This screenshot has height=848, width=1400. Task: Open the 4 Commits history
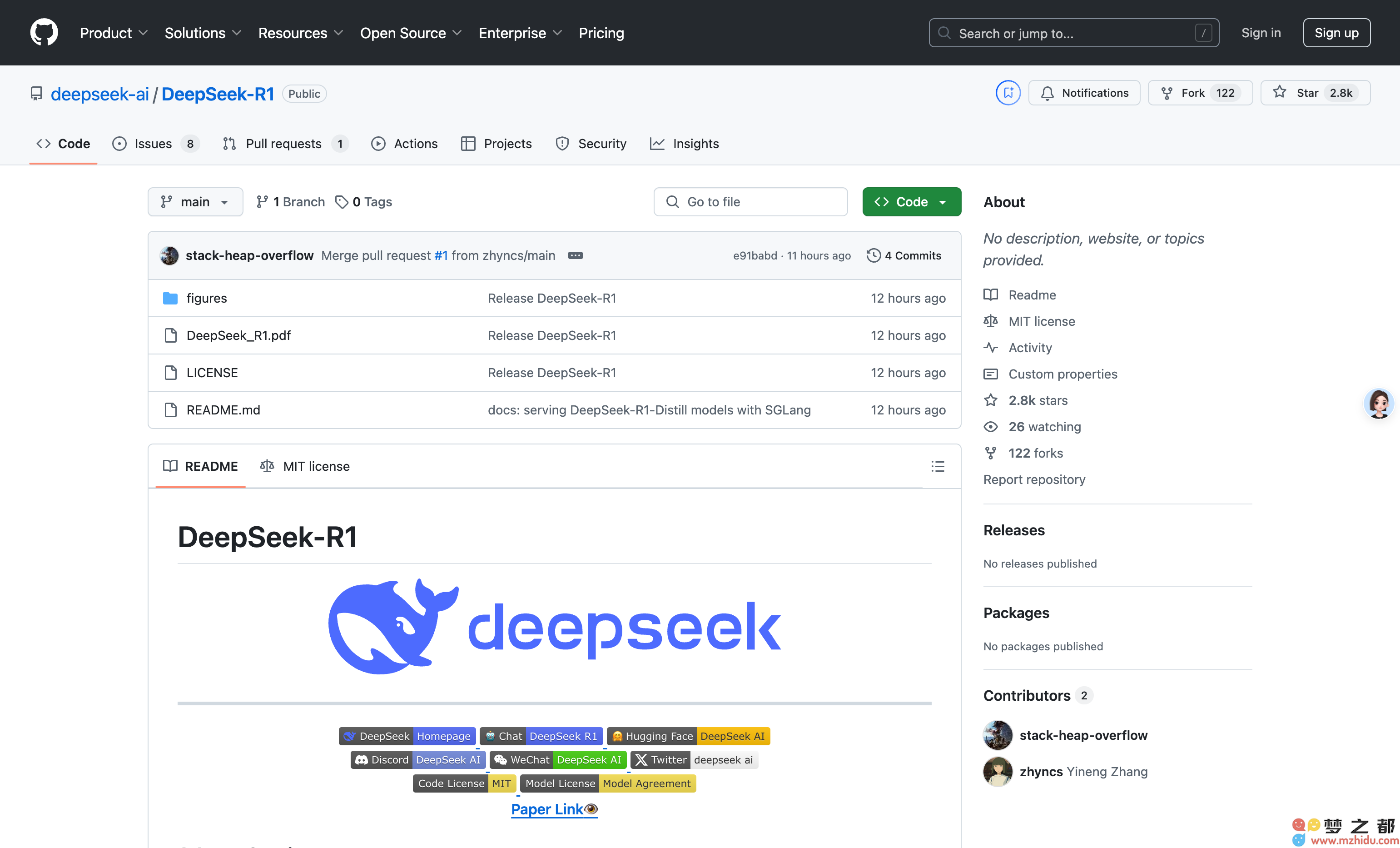pyautogui.click(x=904, y=255)
